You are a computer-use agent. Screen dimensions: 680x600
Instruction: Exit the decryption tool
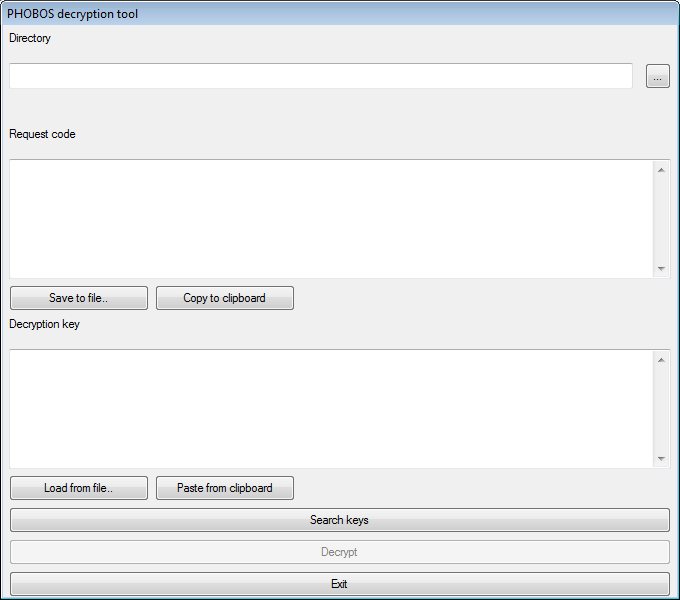point(340,584)
